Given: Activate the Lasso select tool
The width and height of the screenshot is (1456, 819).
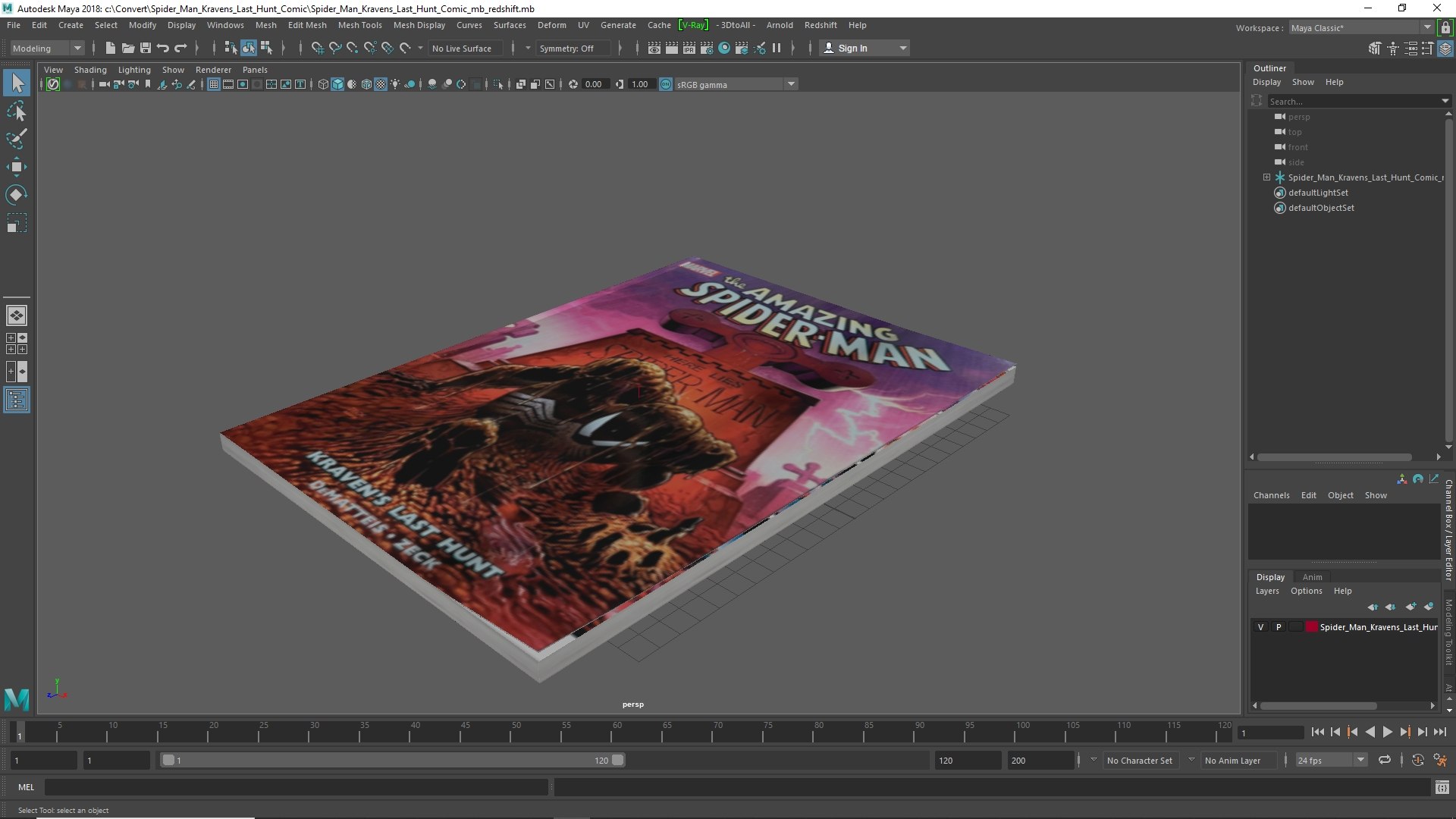Looking at the screenshot, I should click(x=17, y=111).
